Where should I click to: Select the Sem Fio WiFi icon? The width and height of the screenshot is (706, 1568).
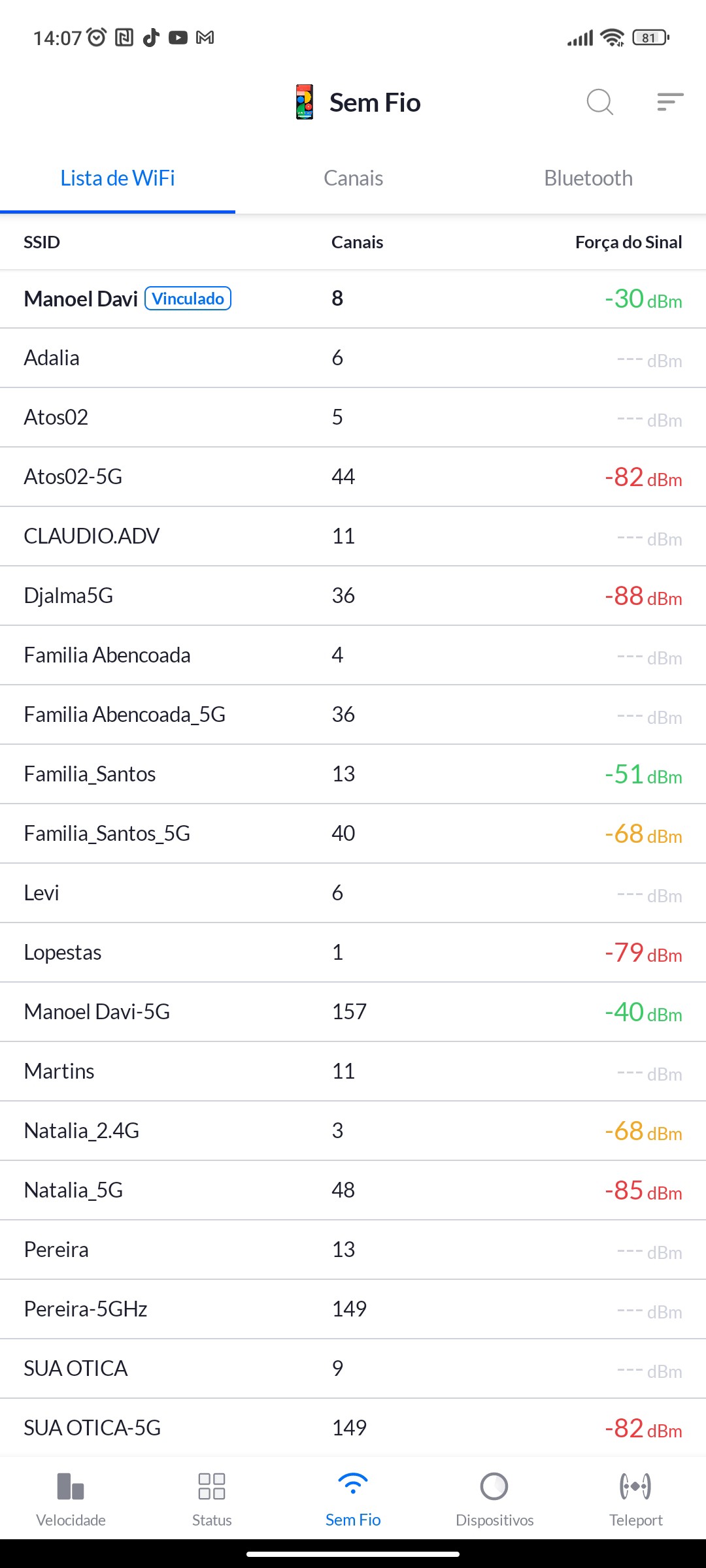coord(353,1484)
